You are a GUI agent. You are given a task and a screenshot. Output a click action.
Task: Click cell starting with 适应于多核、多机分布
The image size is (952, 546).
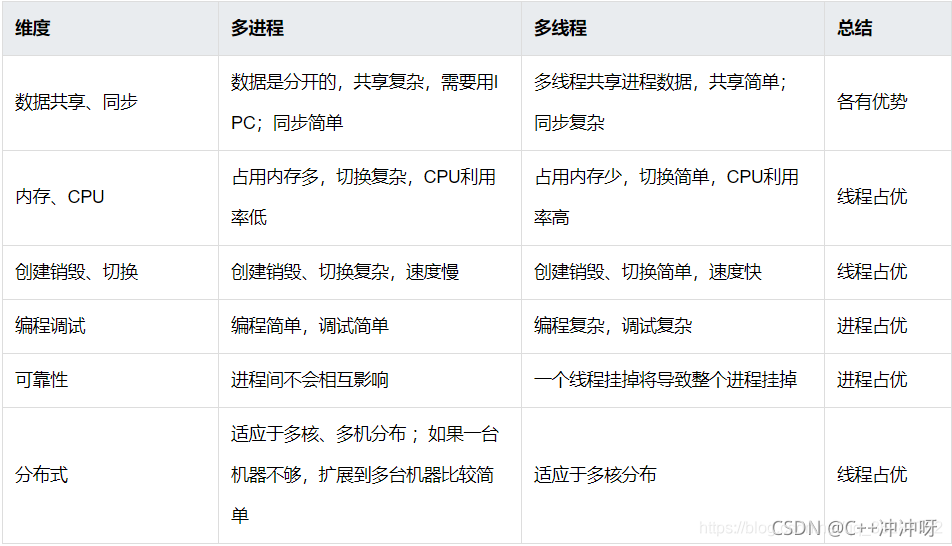370,476
